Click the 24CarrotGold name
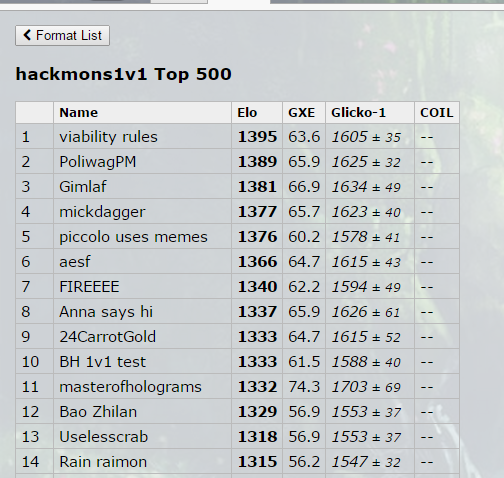The image size is (504, 478). click(x=107, y=337)
